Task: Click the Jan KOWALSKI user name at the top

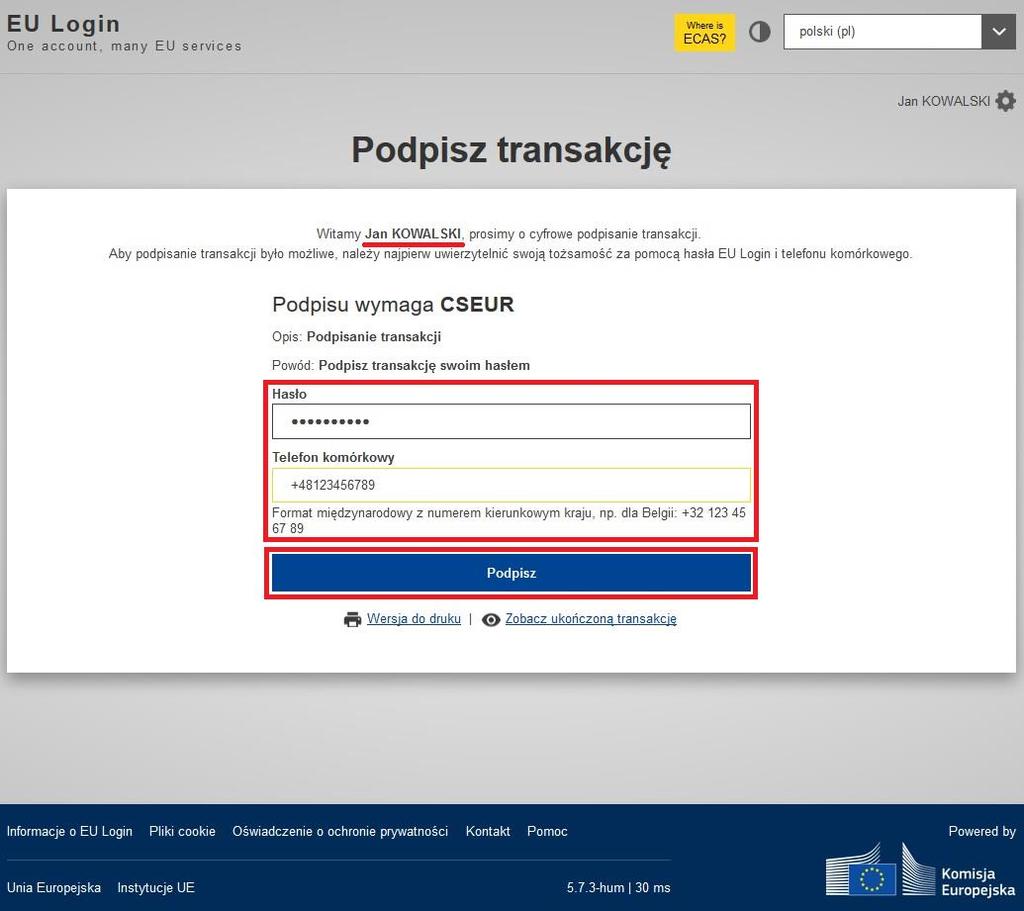Action: tap(943, 101)
